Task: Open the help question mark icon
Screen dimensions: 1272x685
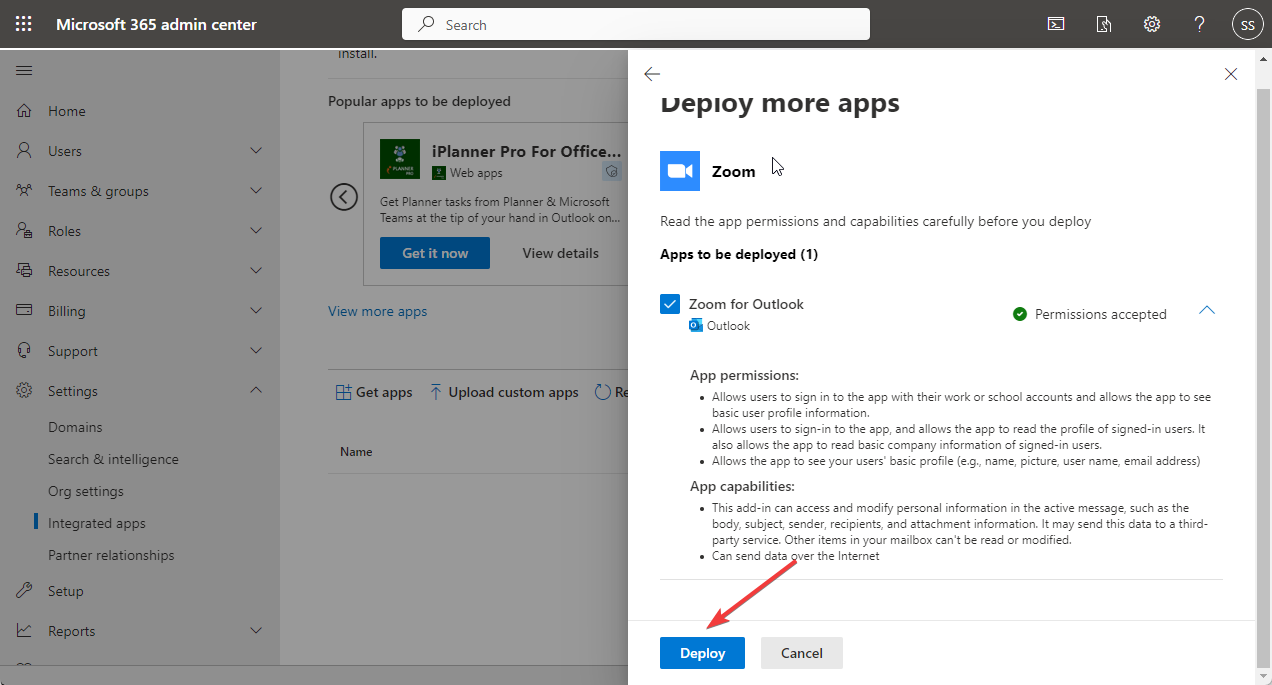Action: [x=1200, y=24]
